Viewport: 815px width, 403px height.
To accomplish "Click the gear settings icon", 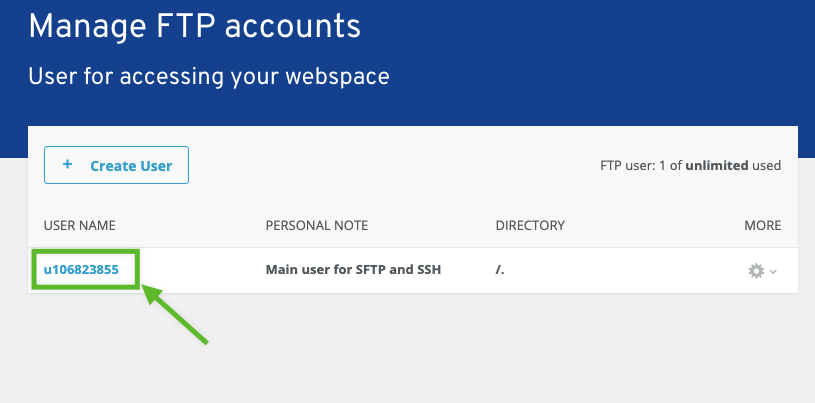I will tap(756, 271).
